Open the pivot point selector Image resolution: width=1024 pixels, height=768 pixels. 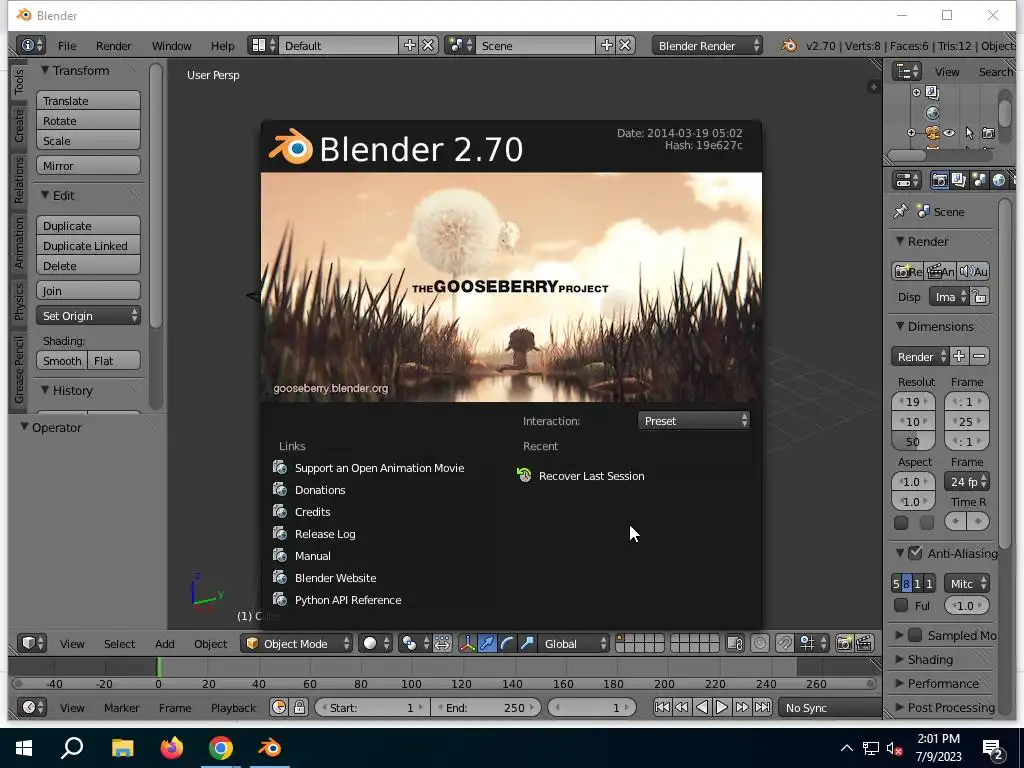[415, 643]
